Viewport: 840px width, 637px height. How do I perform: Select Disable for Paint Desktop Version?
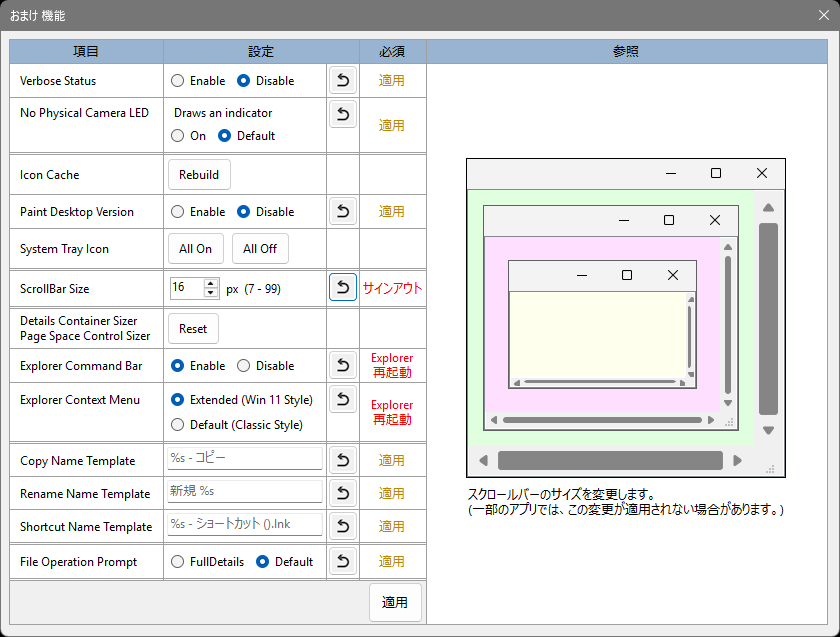click(x=243, y=212)
